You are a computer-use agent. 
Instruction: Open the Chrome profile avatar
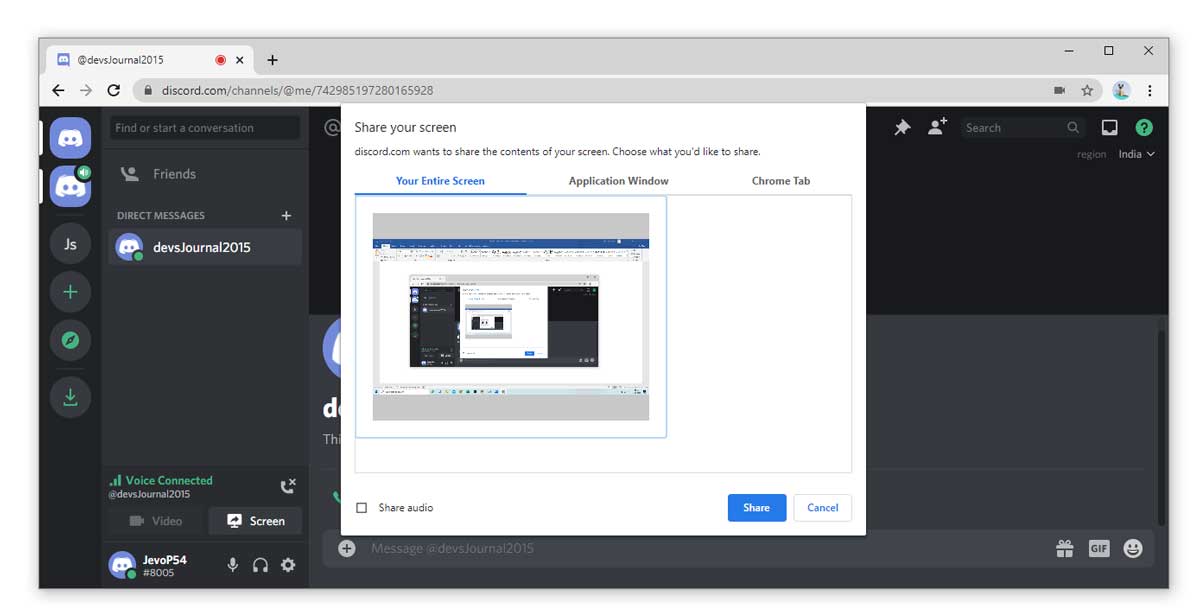pyautogui.click(x=1121, y=90)
